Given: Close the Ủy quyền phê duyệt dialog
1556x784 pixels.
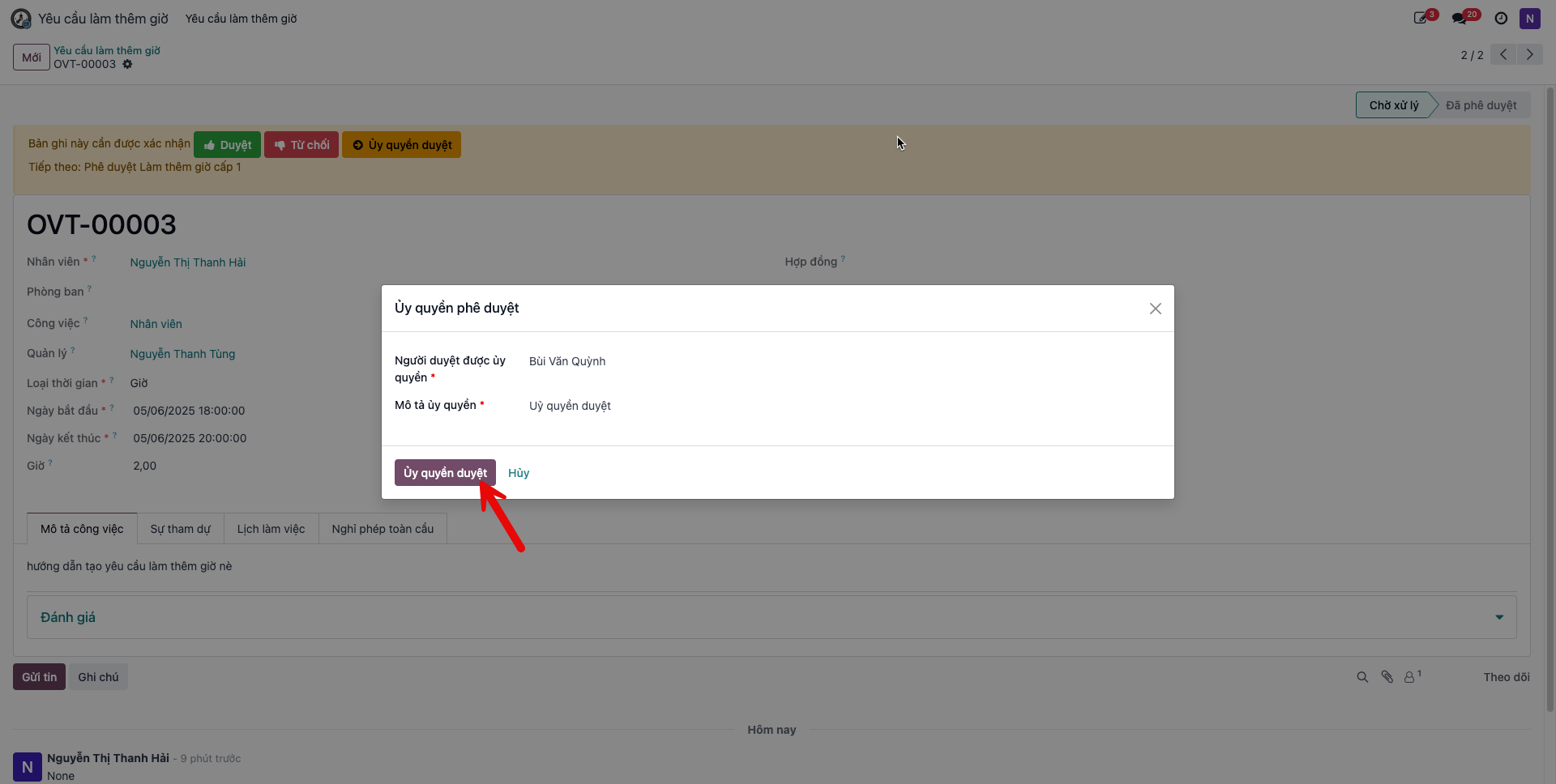Looking at the screenshot, I should click(1156, 309).
